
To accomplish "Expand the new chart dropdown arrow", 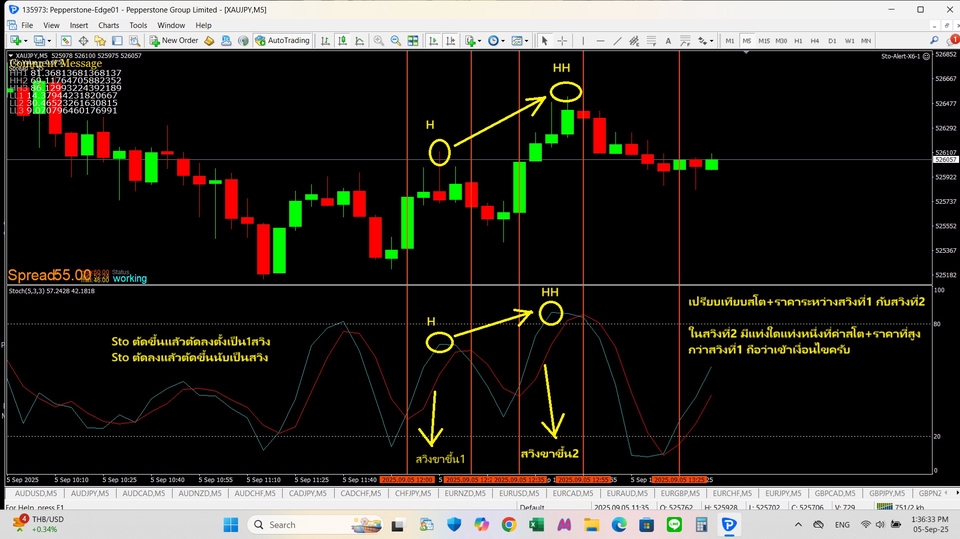I will click(x=26, y=40).
